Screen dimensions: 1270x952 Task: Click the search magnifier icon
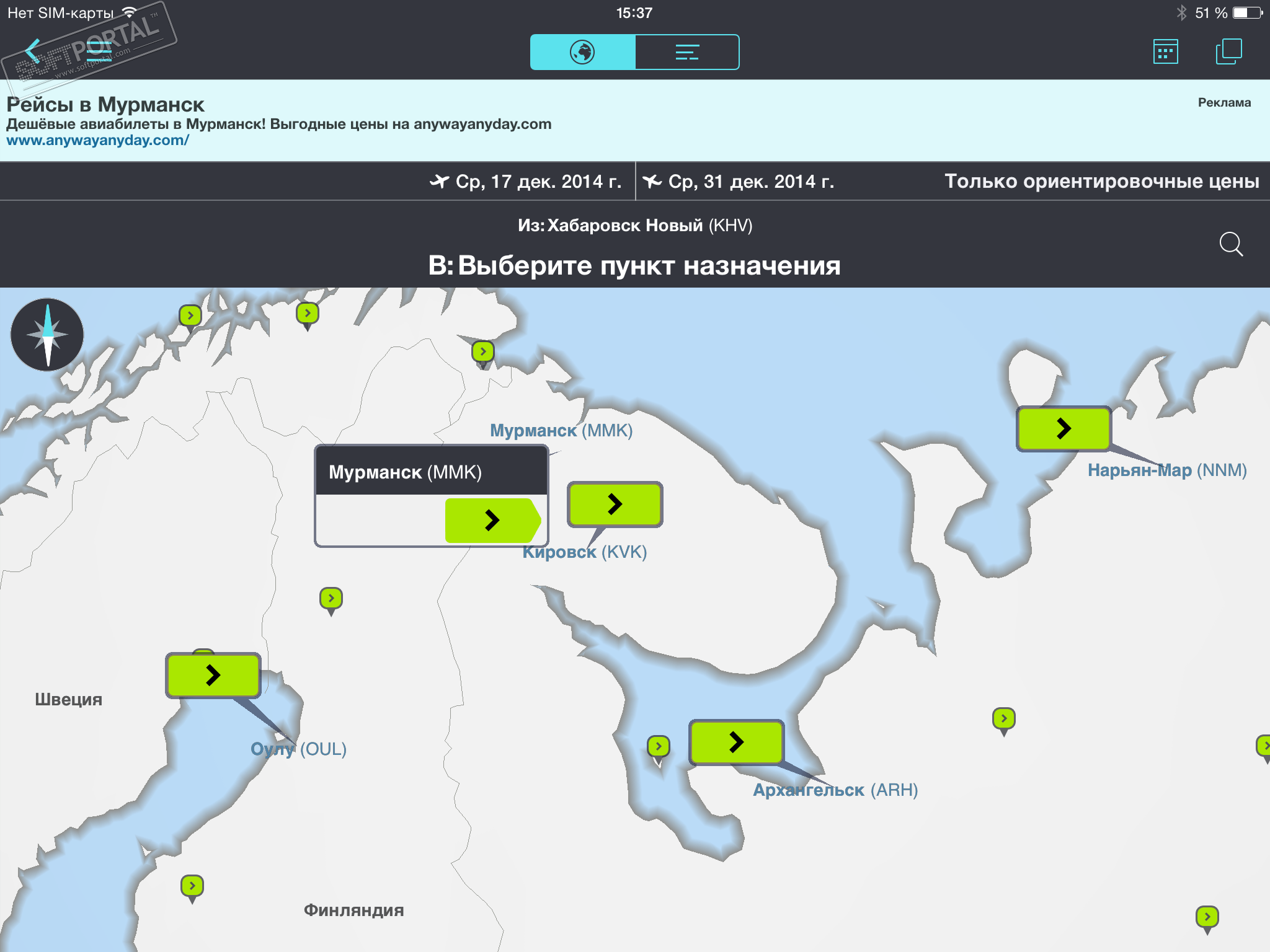(1231, 244)
